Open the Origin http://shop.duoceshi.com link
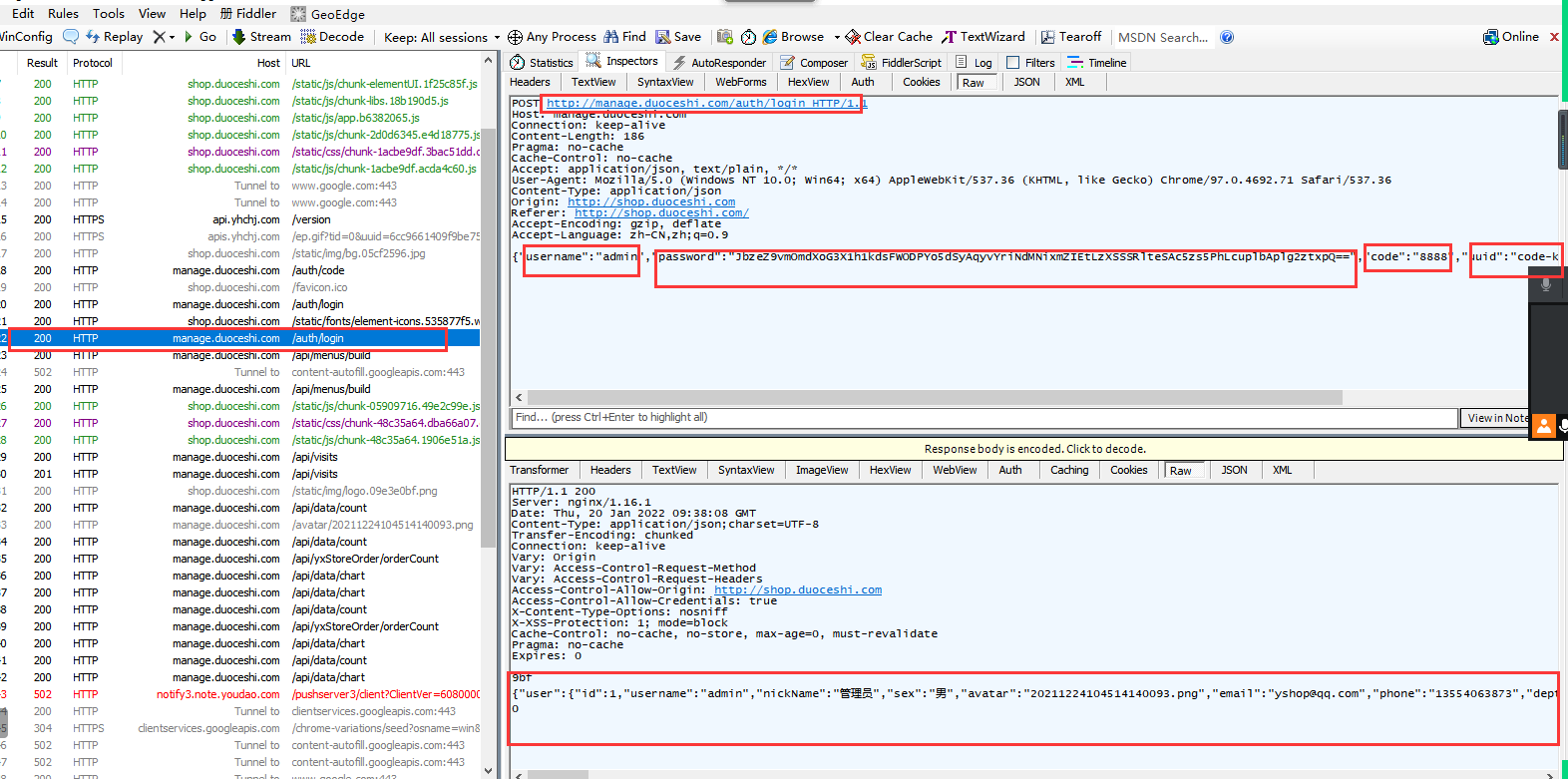1568x779 pixels. (x=651, y=201)
